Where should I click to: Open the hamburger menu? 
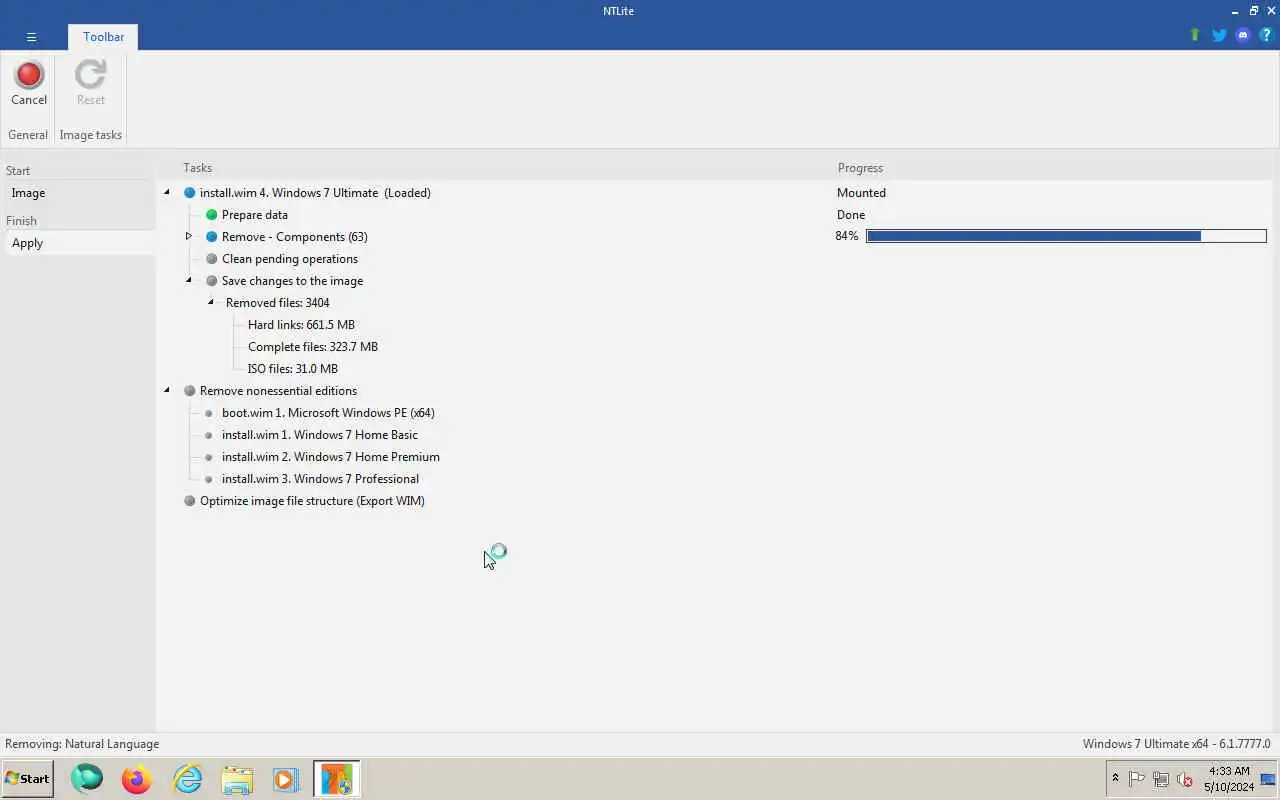coord(31,37)
